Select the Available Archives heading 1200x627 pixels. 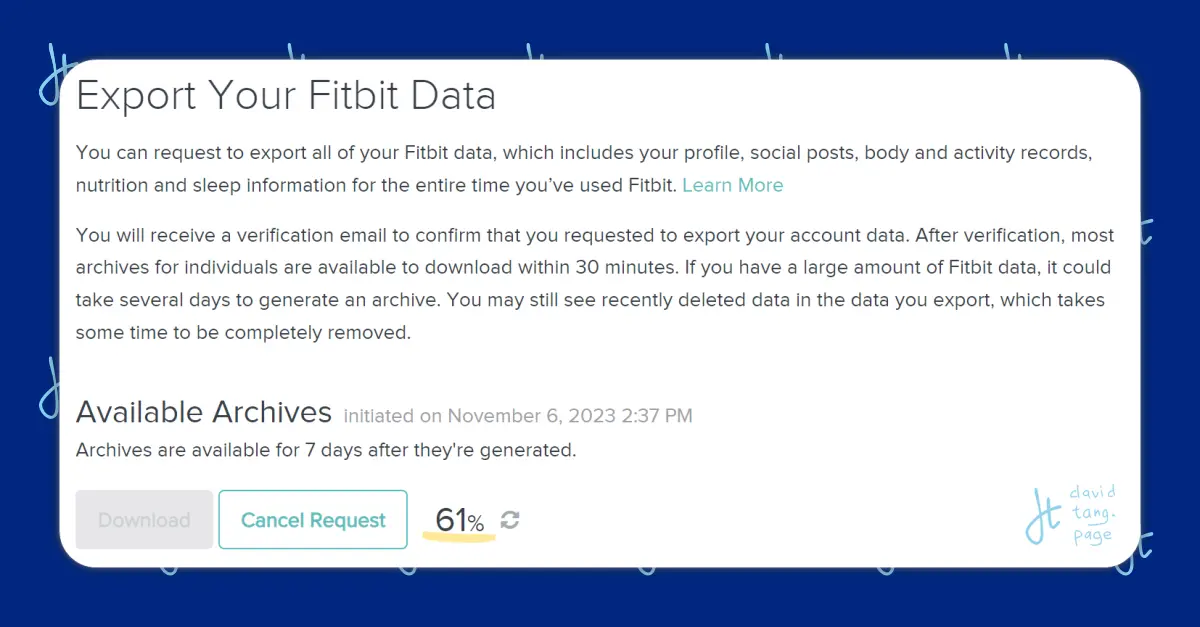(204, 411)
